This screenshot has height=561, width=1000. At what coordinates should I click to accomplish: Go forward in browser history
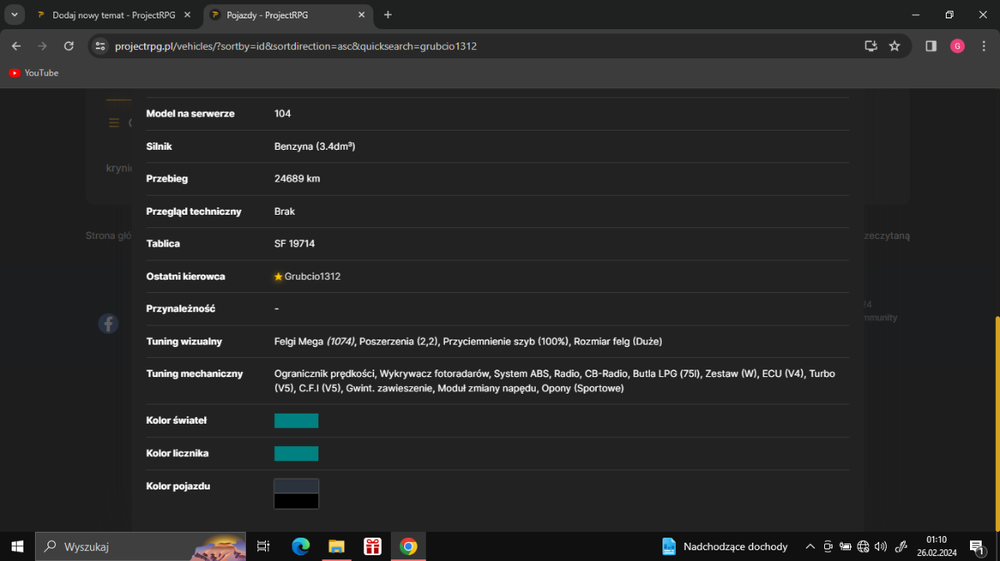(42, 46)
